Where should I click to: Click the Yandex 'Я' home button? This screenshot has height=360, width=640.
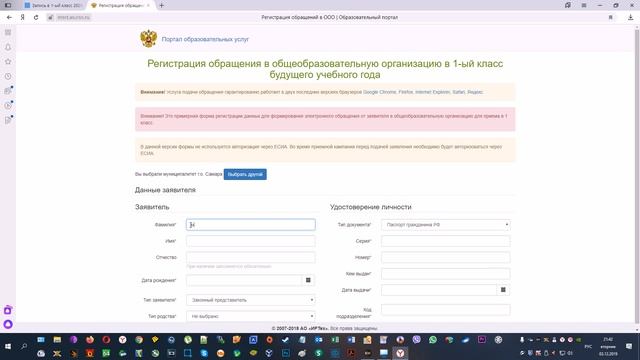(x=22, y=17)
